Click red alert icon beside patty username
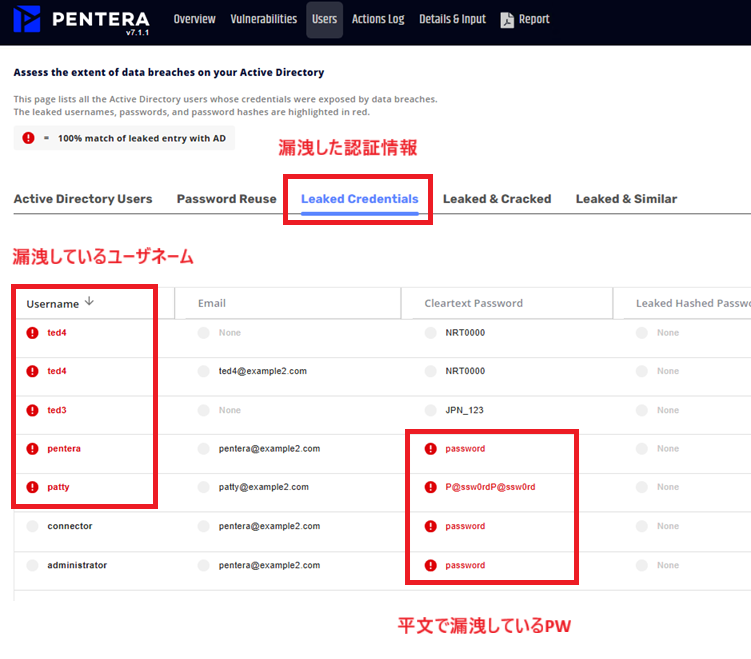Screen dimensions: 751x659 coord(33,488)
